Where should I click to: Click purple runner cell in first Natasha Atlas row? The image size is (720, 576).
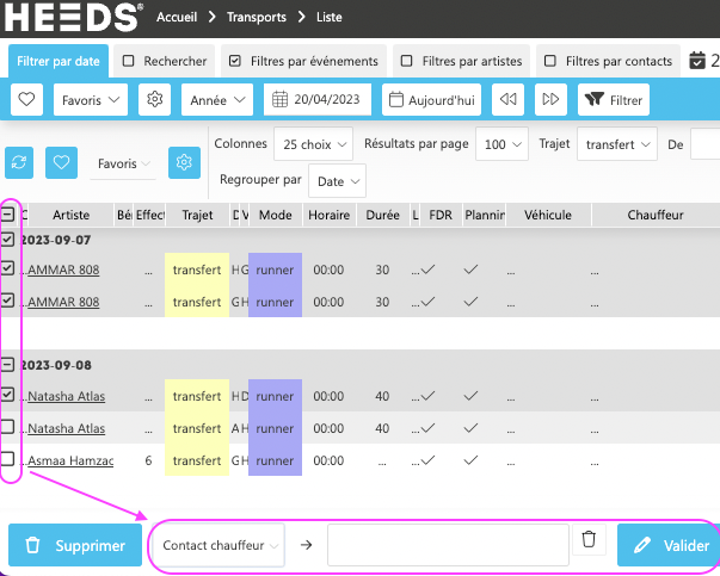275,396
